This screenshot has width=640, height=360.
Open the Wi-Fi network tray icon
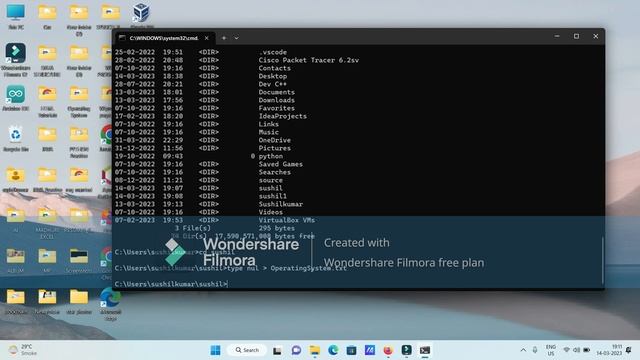tap(567, 350)
